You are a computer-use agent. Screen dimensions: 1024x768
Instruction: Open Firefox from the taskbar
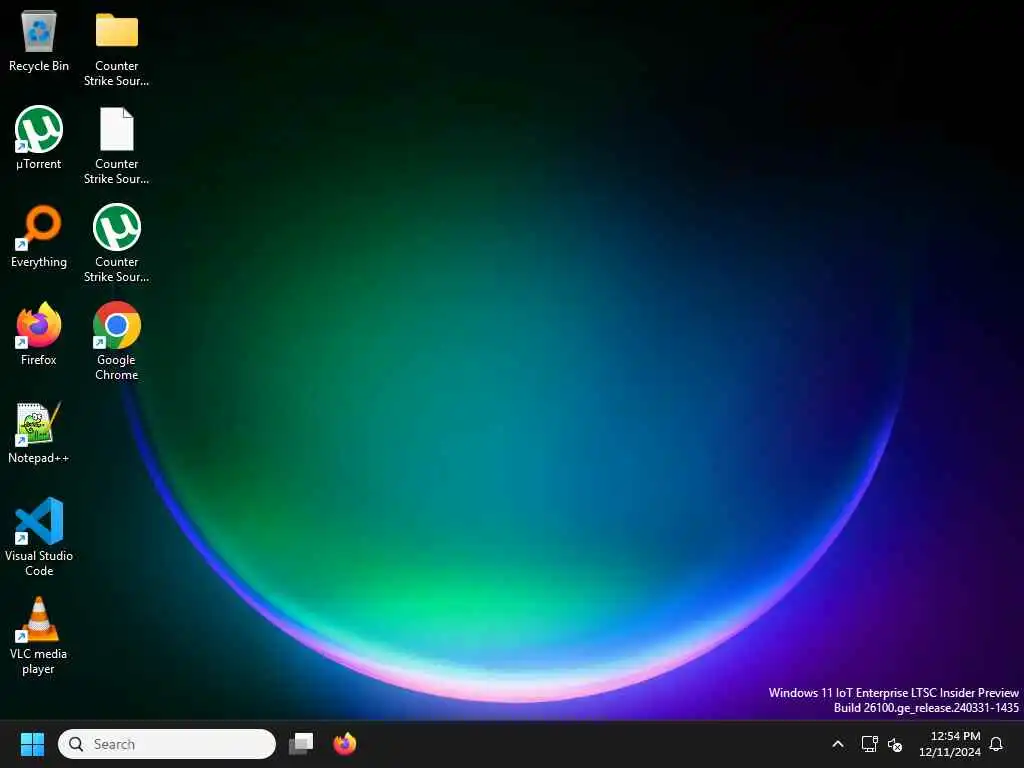(x=345, y=744)
